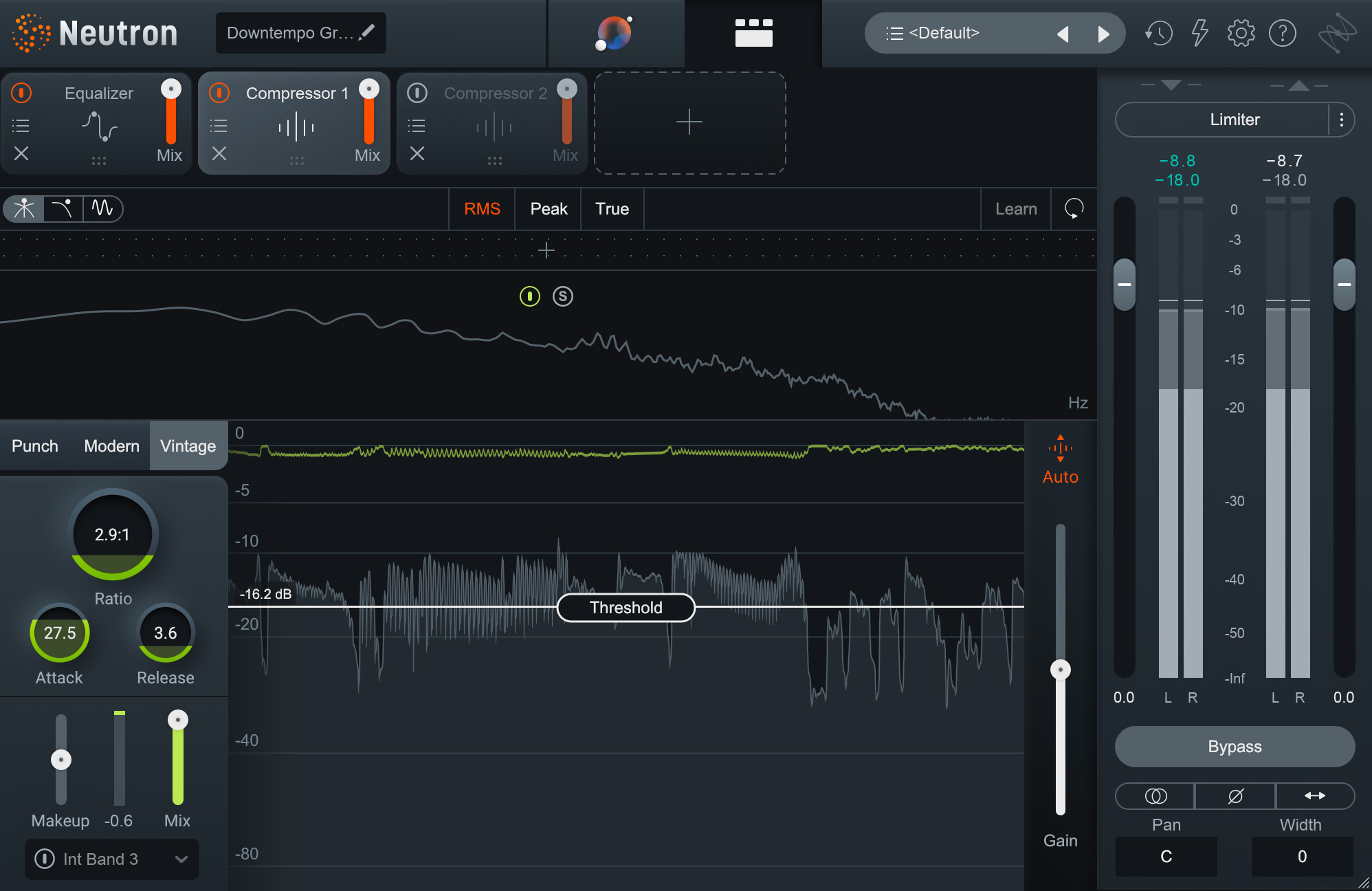Open Limiter options three-dot menu
The width and height of the screenshot is (1372, 891).
[1341, 120]
